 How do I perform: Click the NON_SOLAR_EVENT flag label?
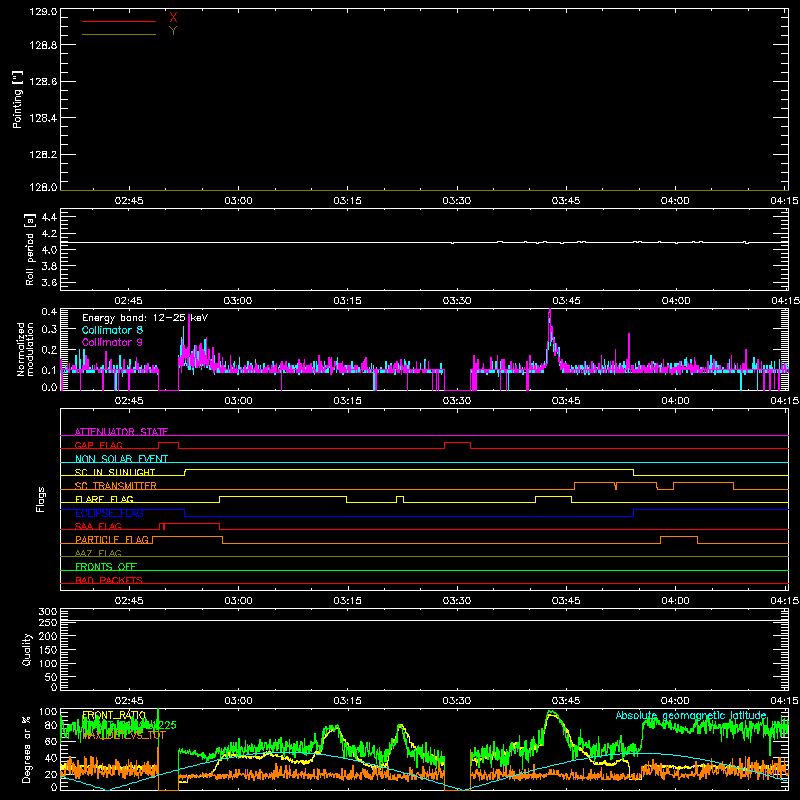[x=121, y=459]
